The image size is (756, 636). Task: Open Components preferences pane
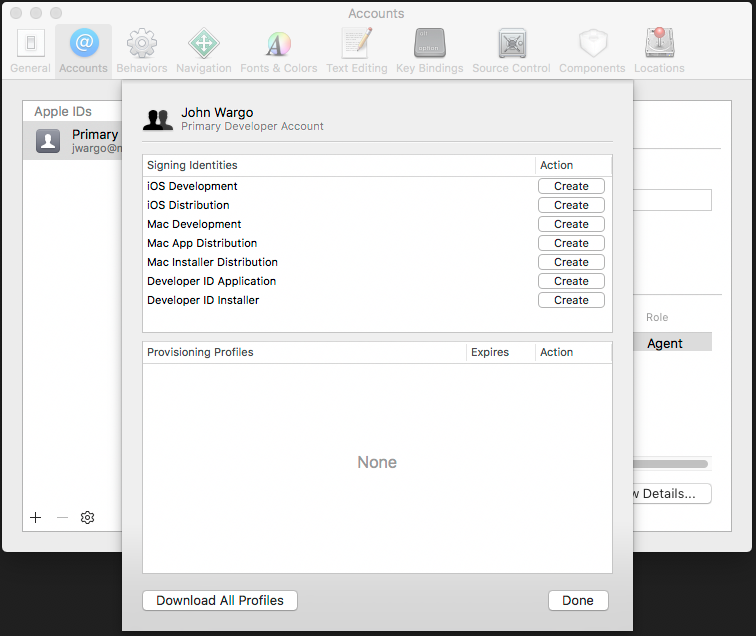click(x=592, y=51)
